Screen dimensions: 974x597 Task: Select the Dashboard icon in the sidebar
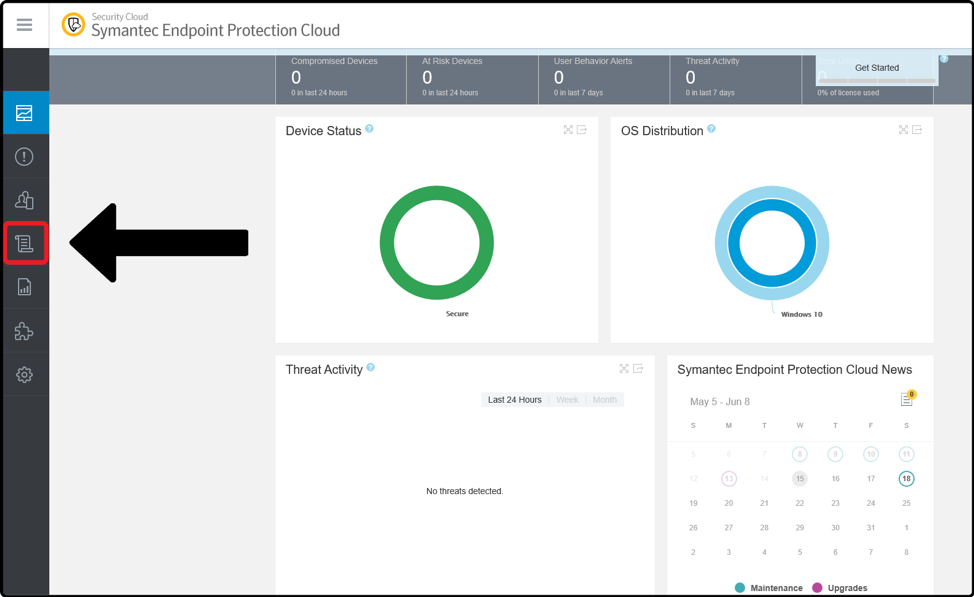pos(24,113)
